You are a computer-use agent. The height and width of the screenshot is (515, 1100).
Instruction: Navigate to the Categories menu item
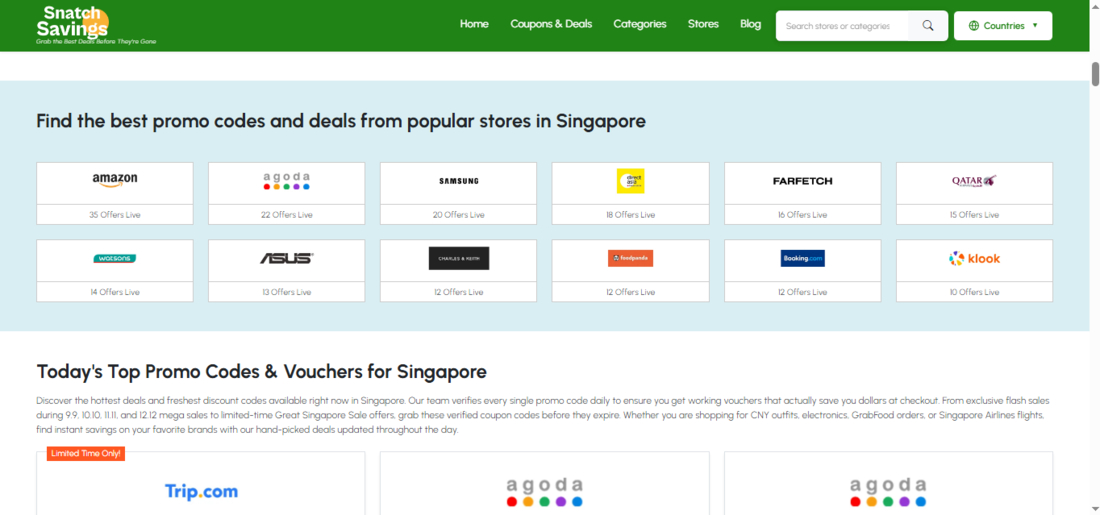point(640,24)
